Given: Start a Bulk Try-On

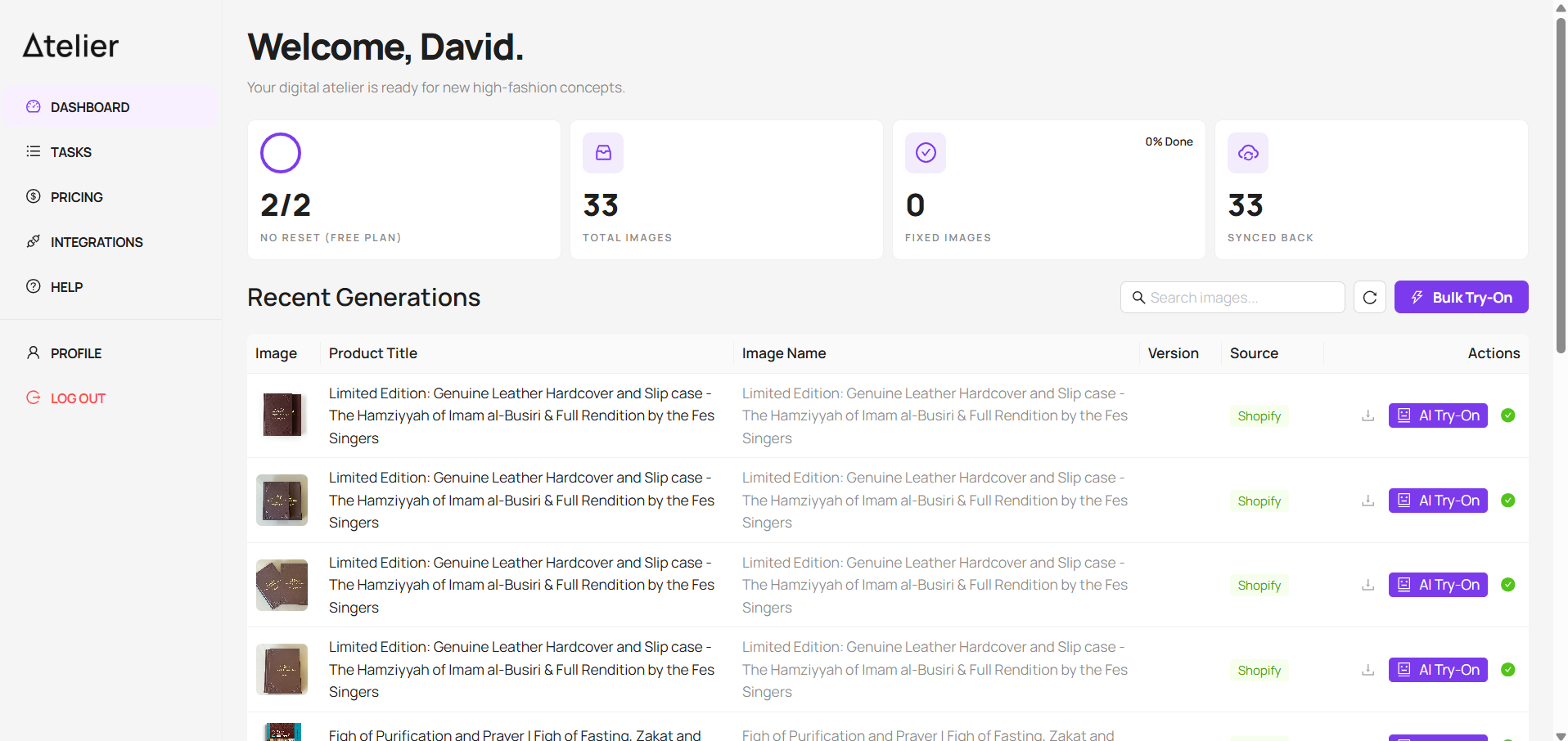Looking at the screenshot, I should [x=1461, y=298].
